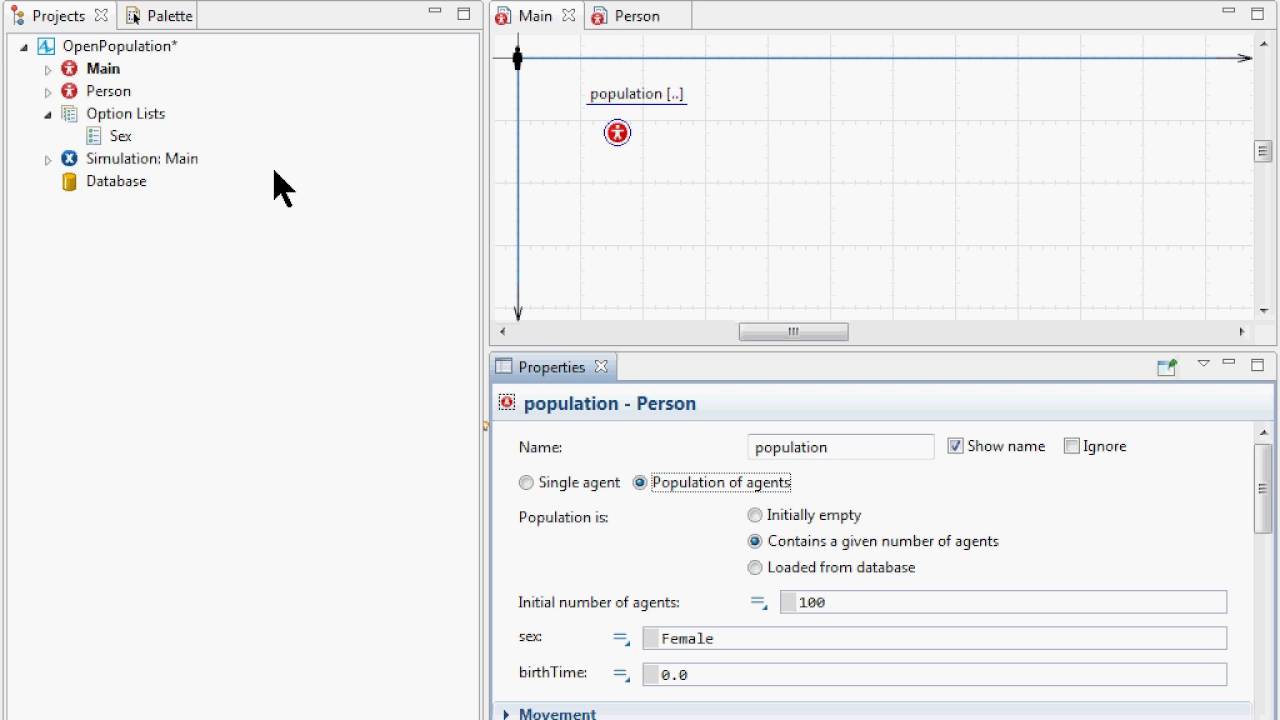Viewport: 1280px width, 720px height.
Task: Click the Option Lists icon
Action: pyautogui.click(x=69, y=113)
